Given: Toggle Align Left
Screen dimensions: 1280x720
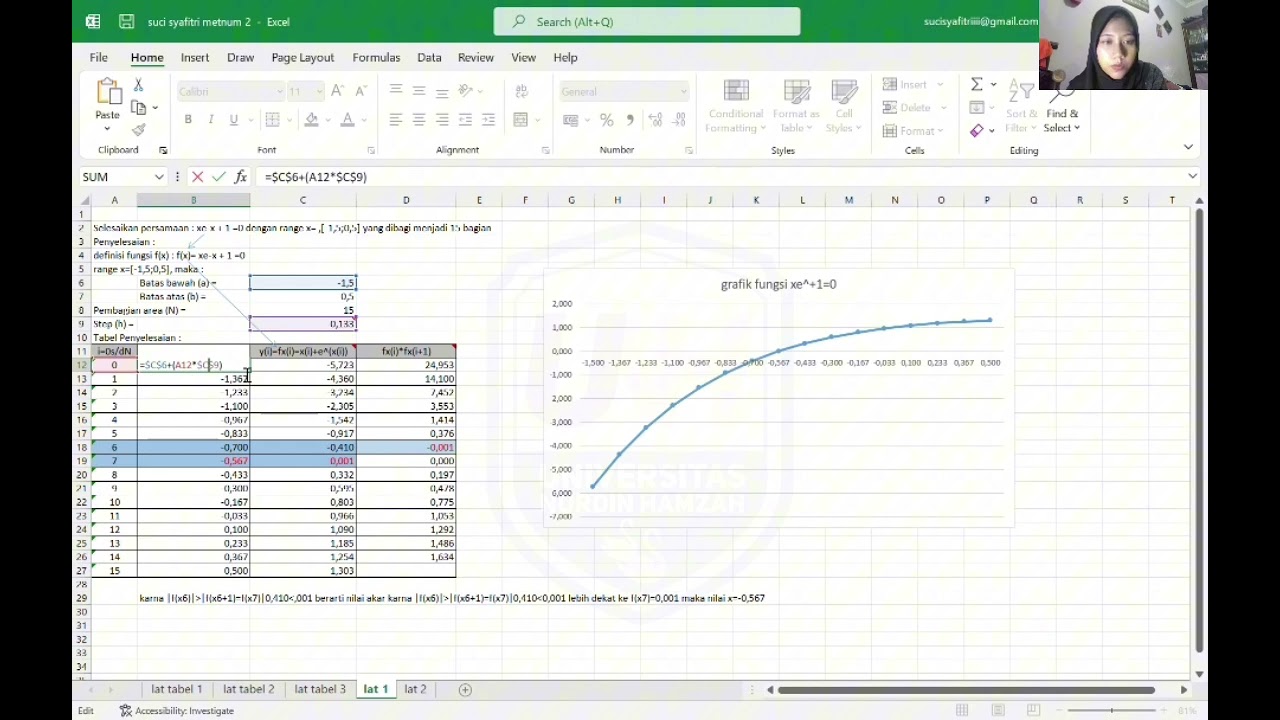Looking at the screenshot, I should pyautogui.click(x=396, y=120).
